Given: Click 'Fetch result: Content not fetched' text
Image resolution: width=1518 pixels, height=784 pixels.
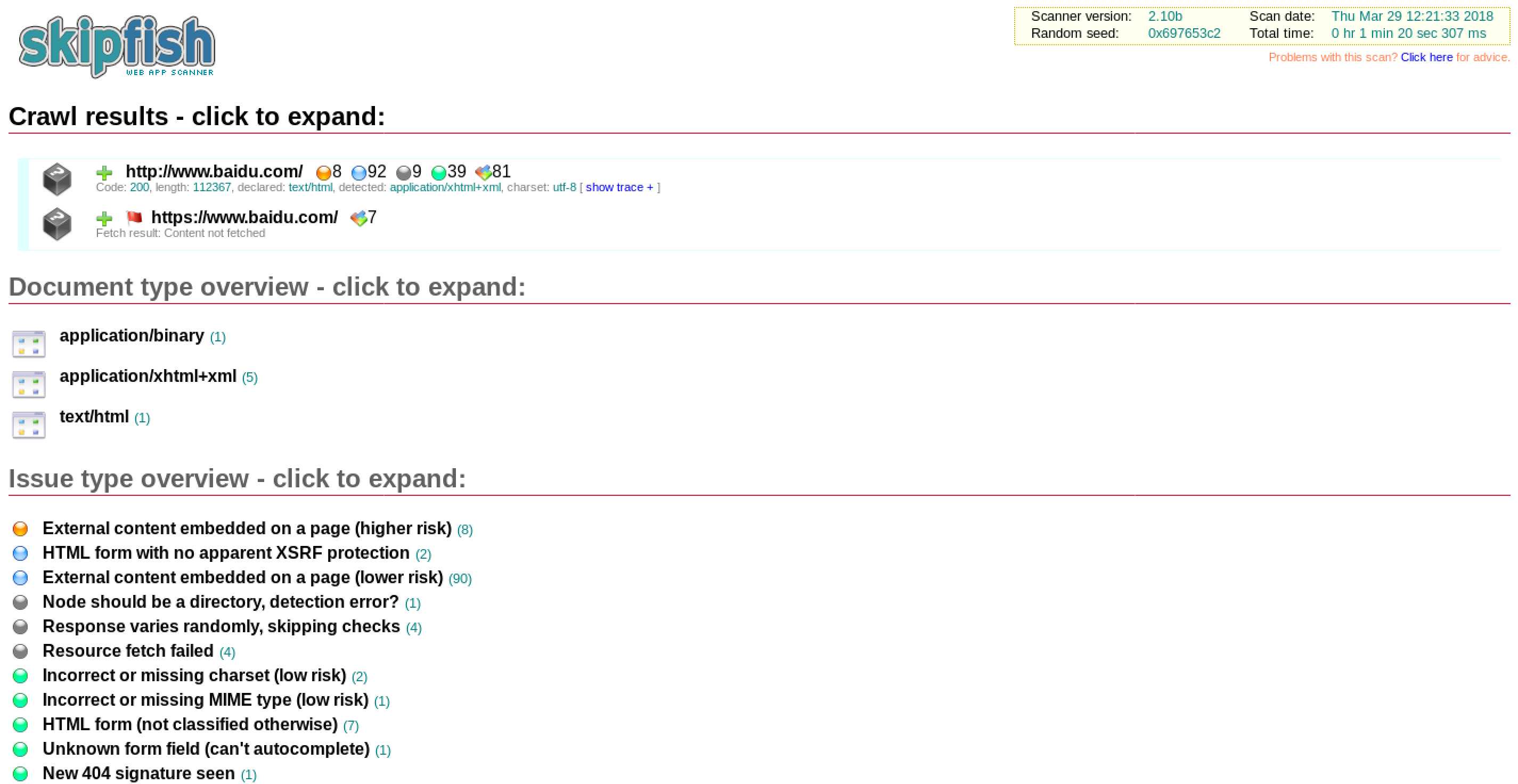Looking at the screenshot, I should pyautogui.click(x=181, y=233).
